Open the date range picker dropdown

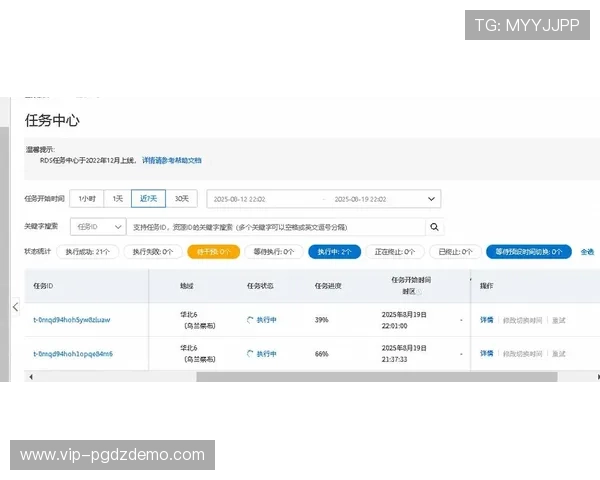431,199
